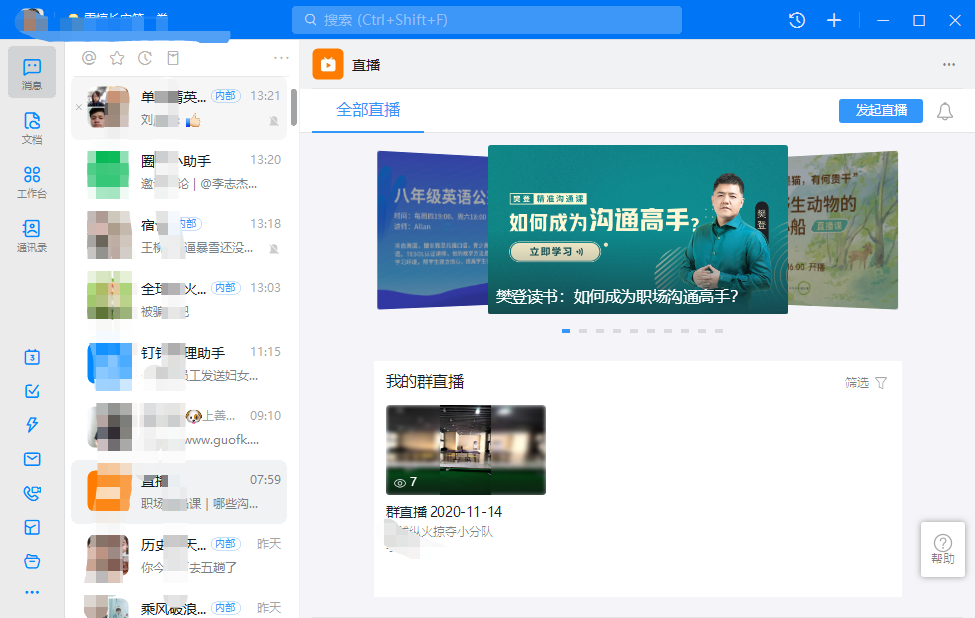The image size is (975, 618).
Task: Filter messages by @ mentions icon
Action: [89, 58]
